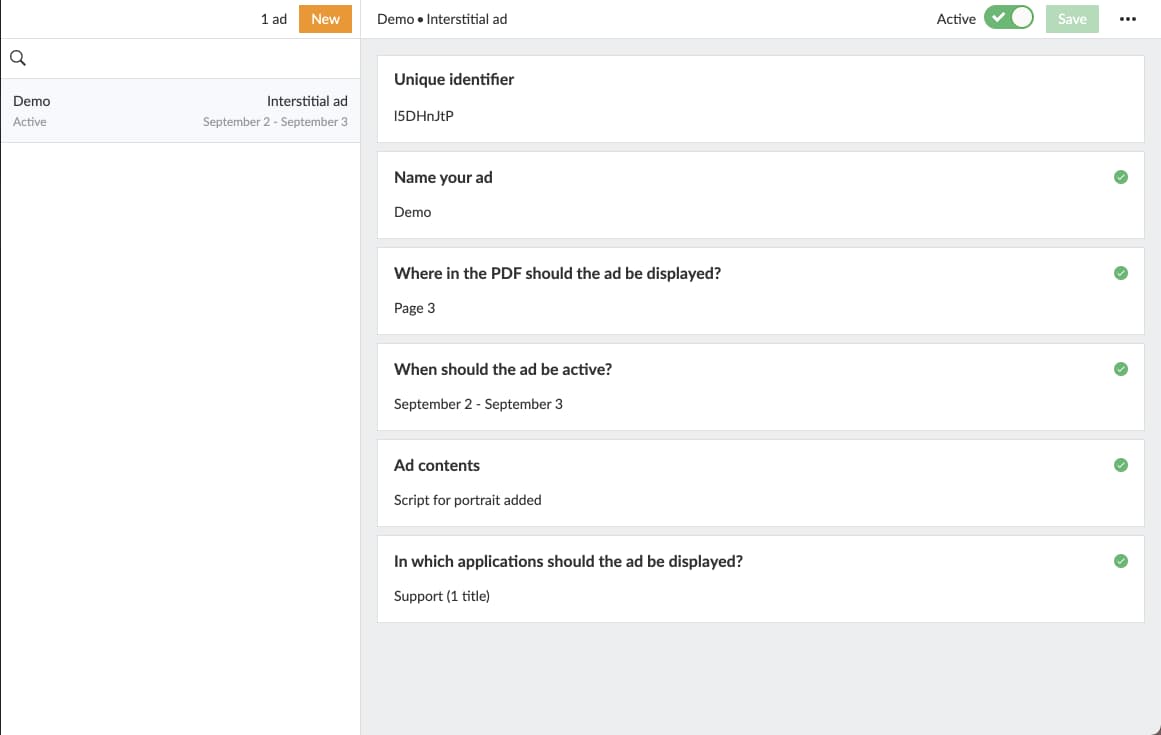Click the green checkmark on Name your ad

(1120, 177)
